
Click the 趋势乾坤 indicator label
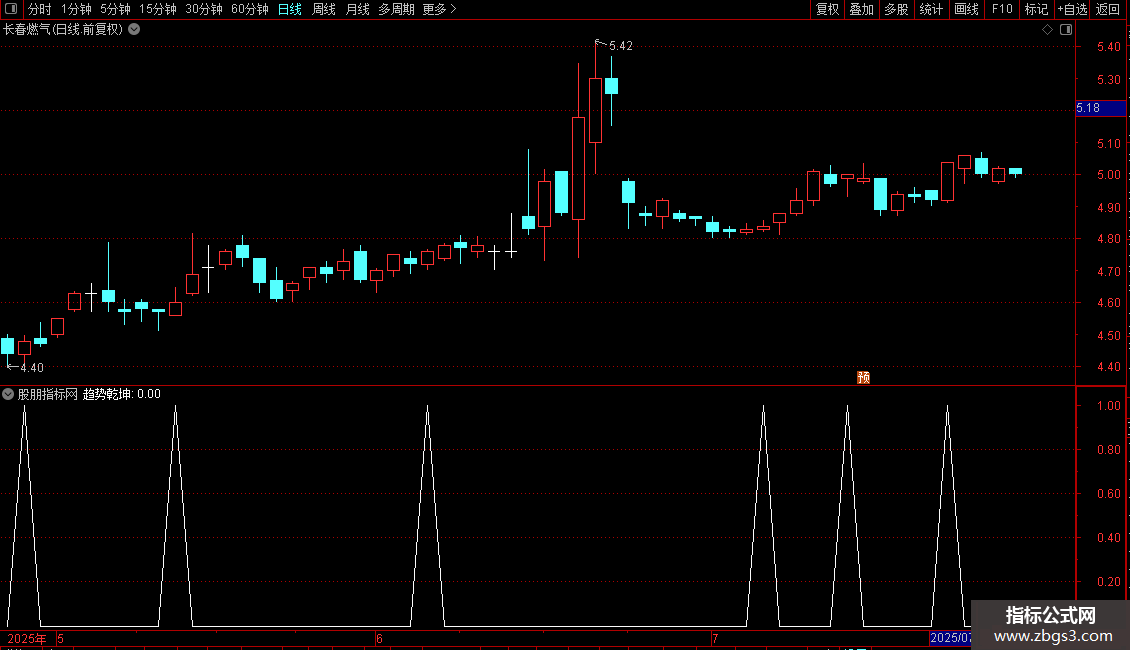pyautogui.click(x=107, y=394)
